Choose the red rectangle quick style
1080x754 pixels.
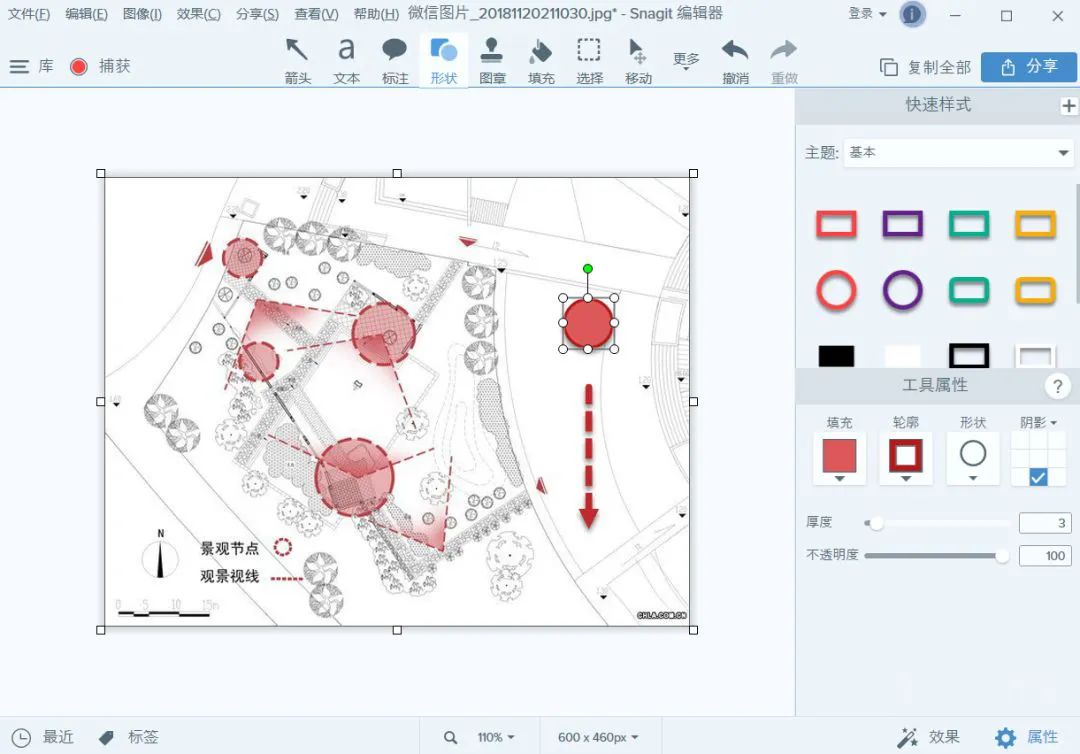click(x=836, y=224)
